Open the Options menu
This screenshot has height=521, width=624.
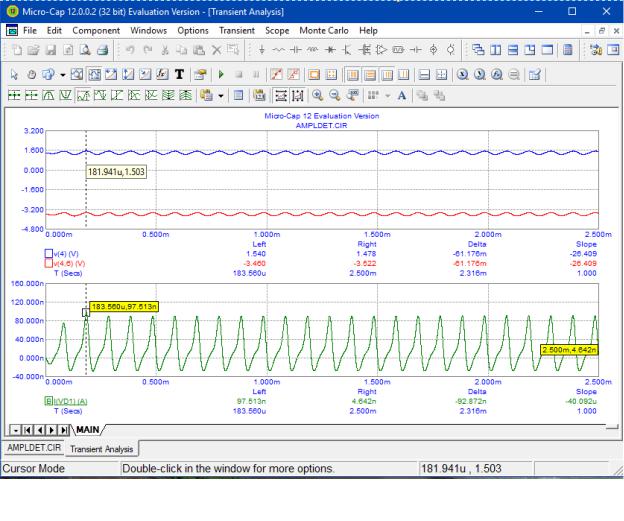click(x=193, y=31)
